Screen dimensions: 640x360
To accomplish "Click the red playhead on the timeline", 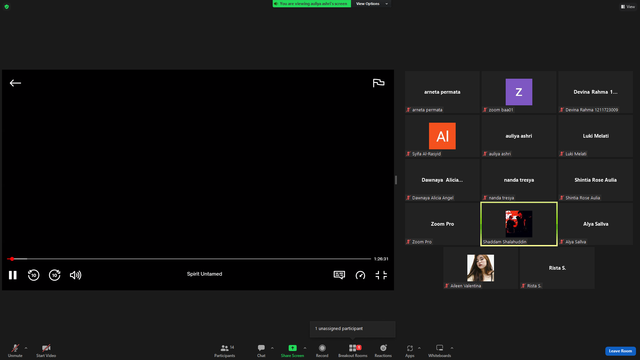I will pos(12,259).
